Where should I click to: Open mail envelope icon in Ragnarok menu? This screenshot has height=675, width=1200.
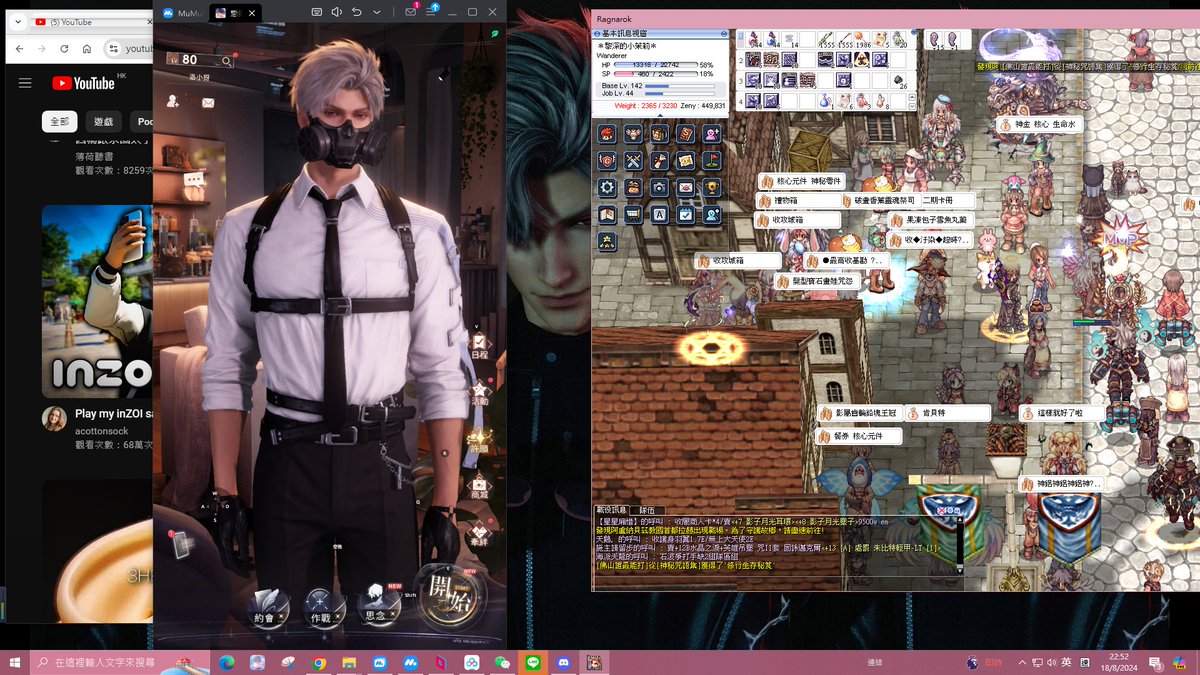click(685, 187)
